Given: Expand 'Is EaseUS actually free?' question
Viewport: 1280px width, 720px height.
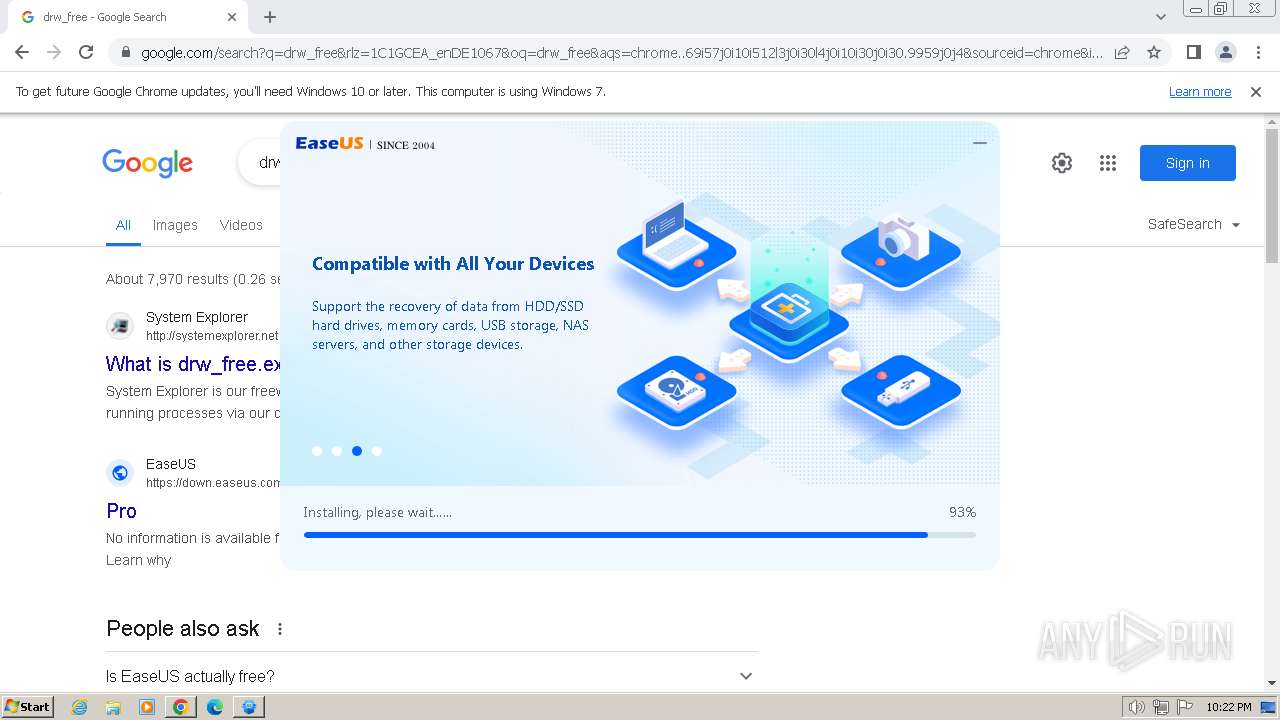Looking at the screenshot, I should pyautogui.click(x=432, y=676).
